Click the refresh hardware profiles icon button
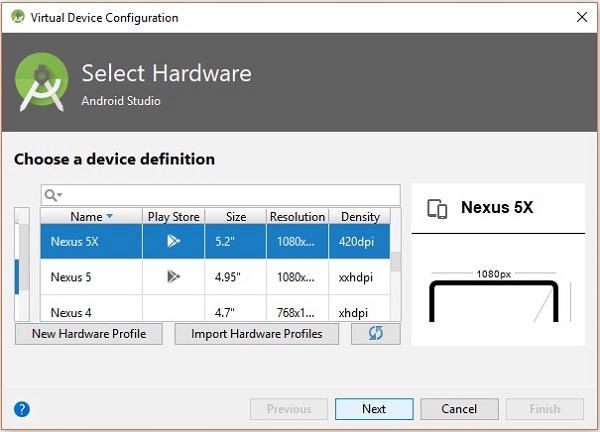Image resolution: width=600 pixels, height=432 pixels. pos(376,334)
